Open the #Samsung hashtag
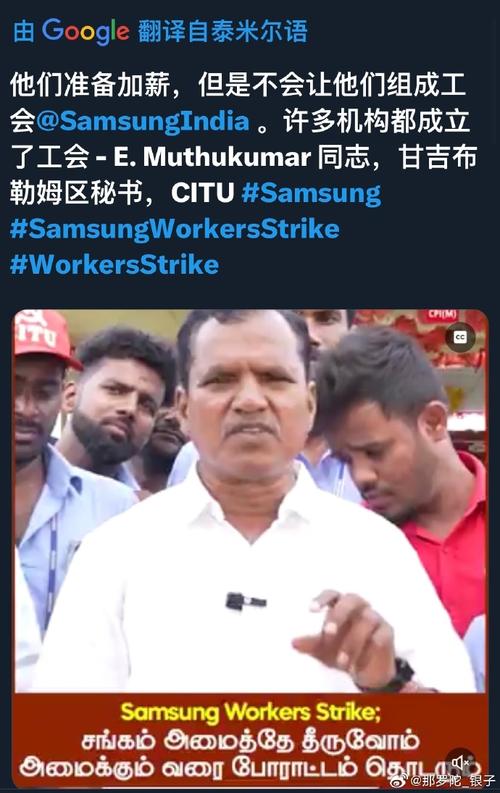 311,193
